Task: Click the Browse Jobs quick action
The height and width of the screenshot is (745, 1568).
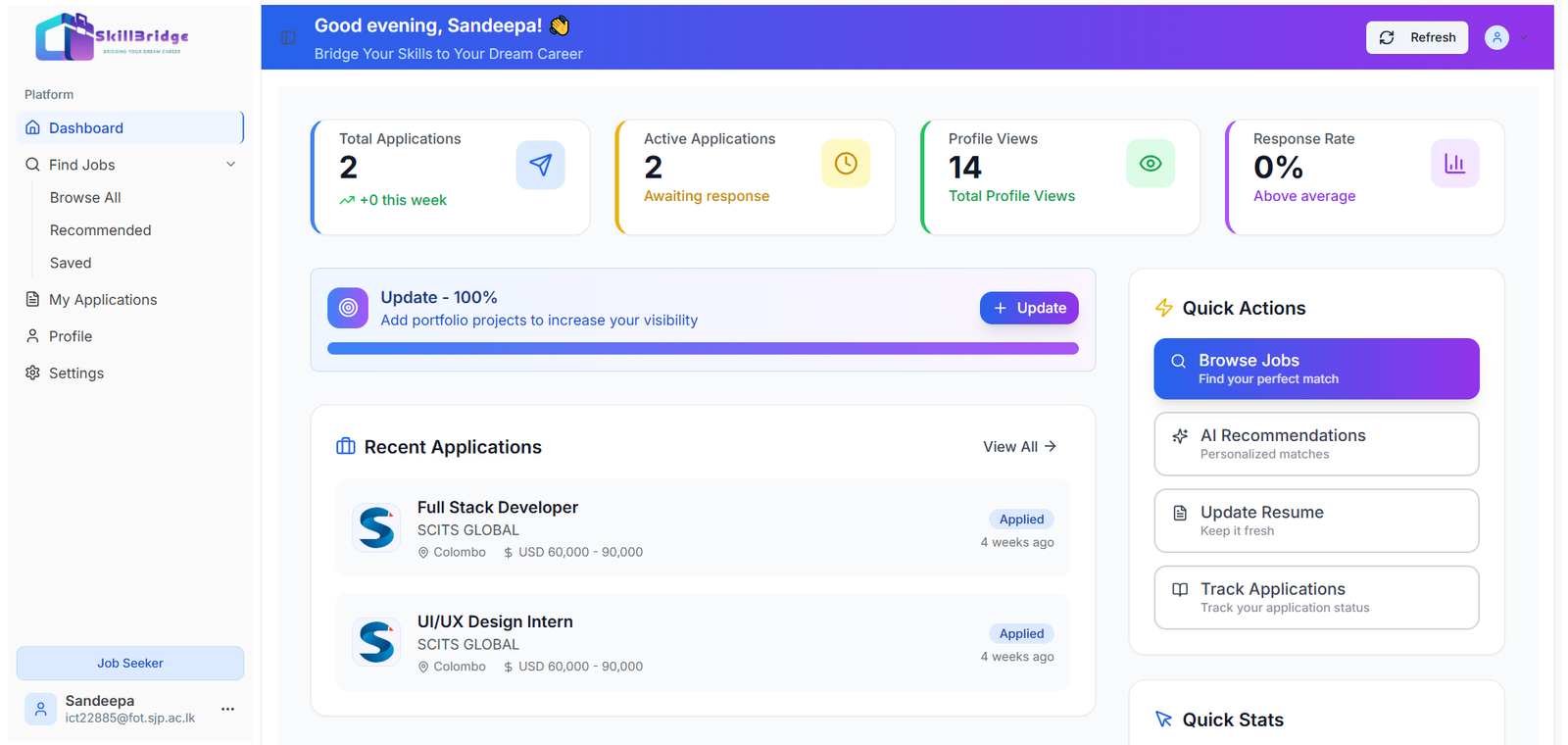Action: pos(1315,369)
